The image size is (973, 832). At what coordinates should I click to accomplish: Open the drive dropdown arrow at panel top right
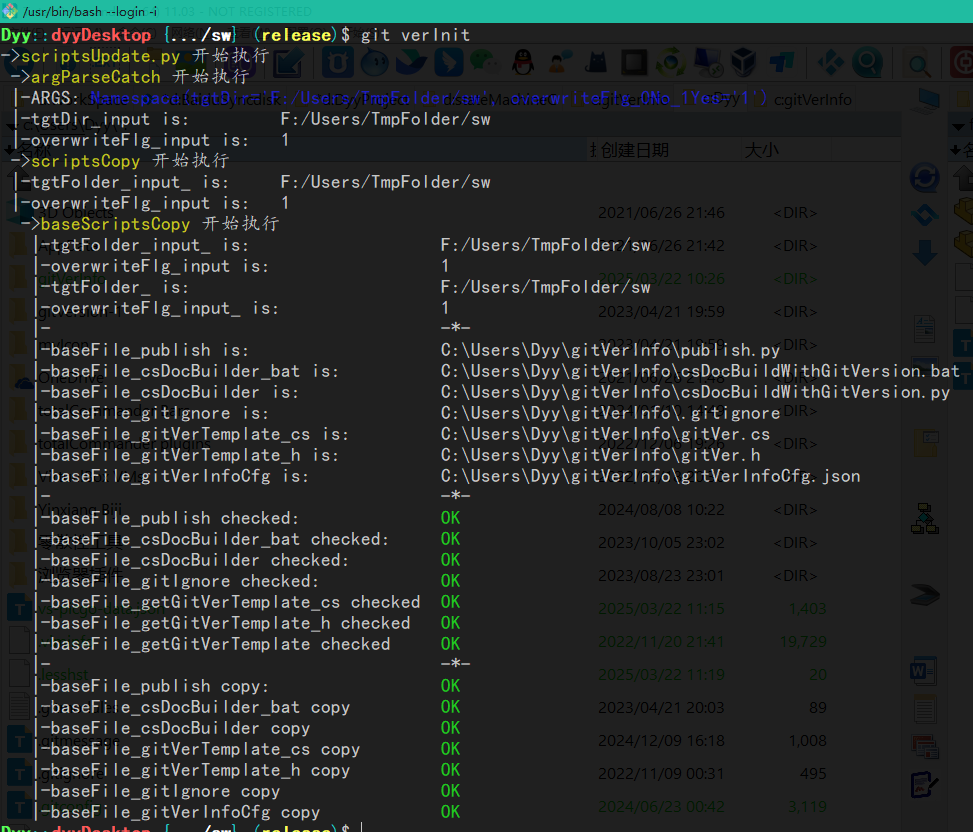pyautogui.click(x=959, y=127)
